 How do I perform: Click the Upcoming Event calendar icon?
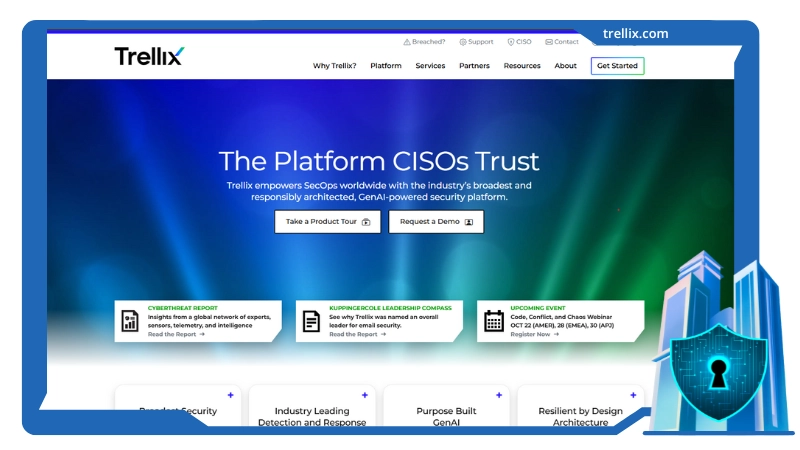coord(494,321)
